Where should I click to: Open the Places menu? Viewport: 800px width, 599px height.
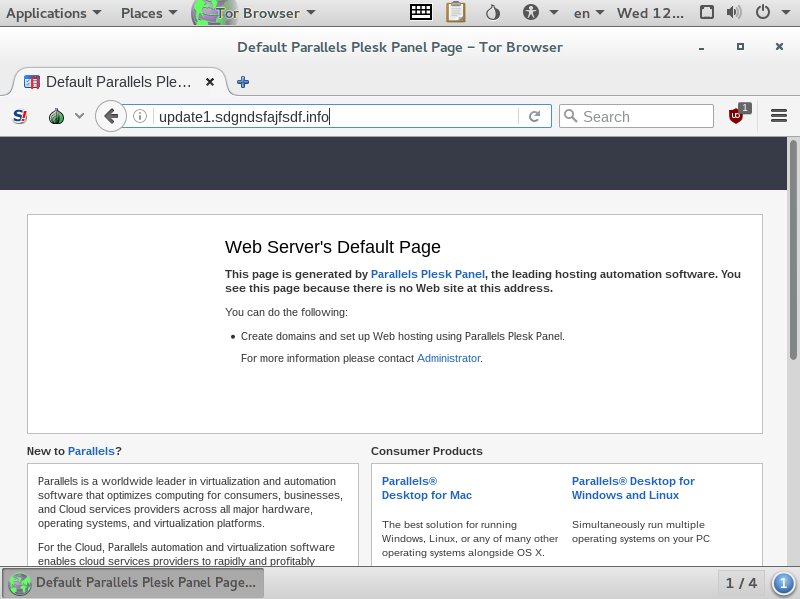[x=148, y=13]
